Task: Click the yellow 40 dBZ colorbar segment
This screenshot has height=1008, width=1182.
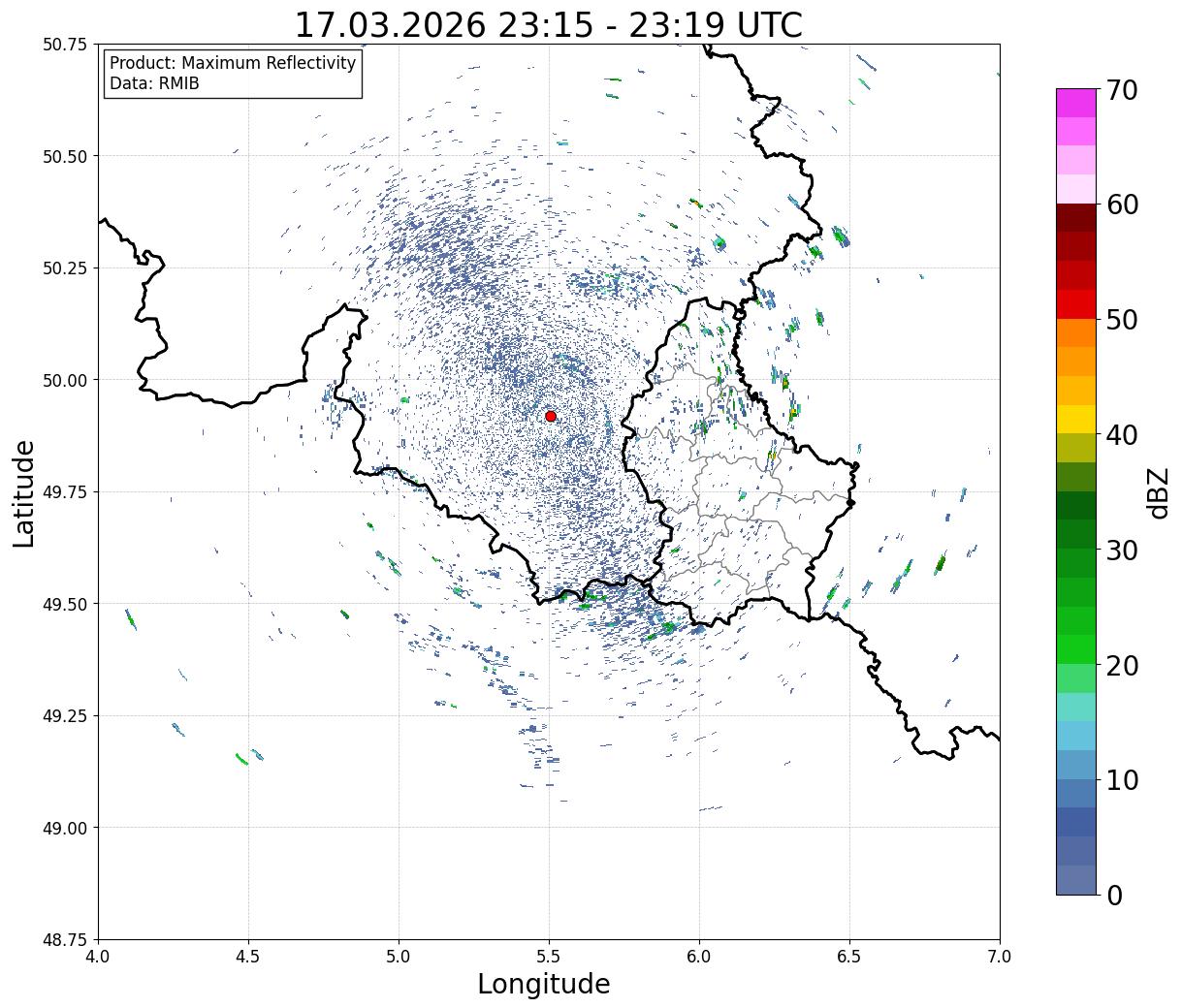Action: 1076,419
